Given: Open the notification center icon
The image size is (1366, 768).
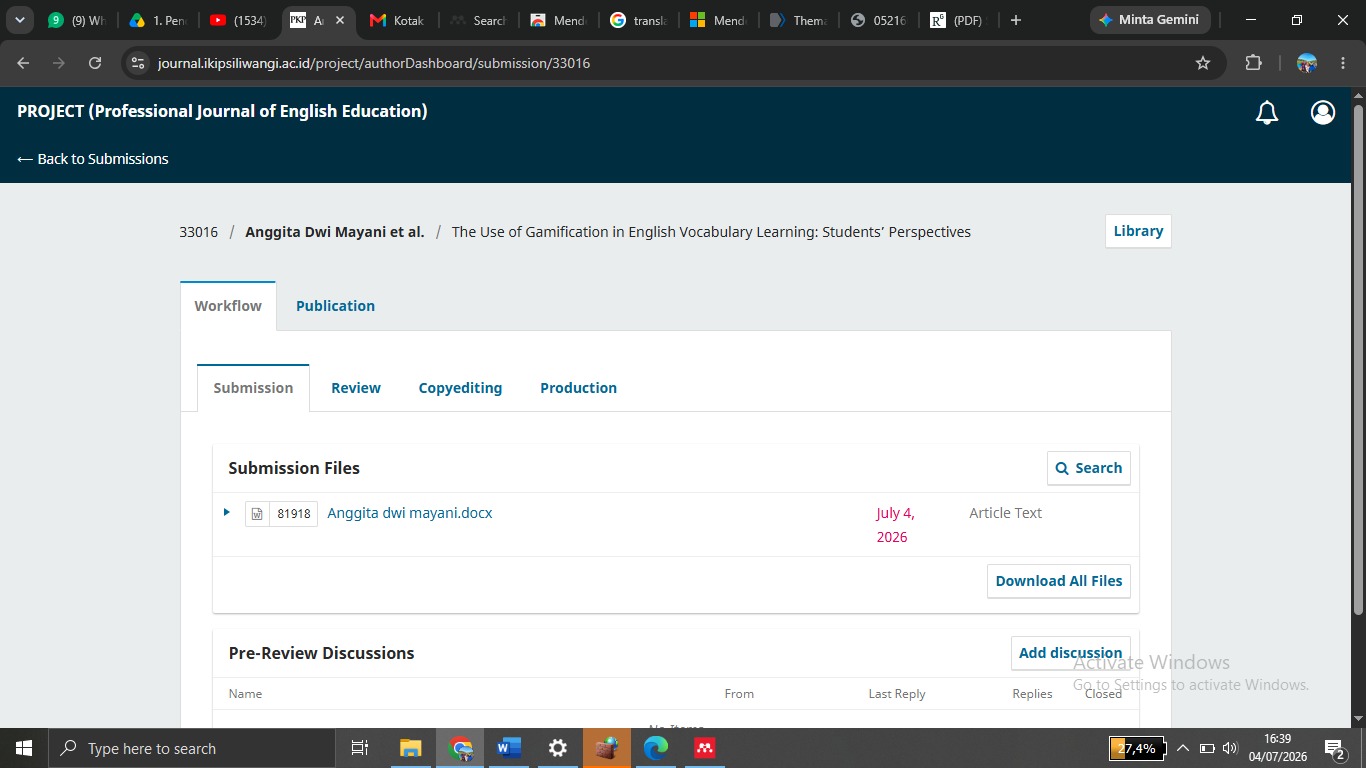Looking at the screenshot, I should pos(1334,748).
